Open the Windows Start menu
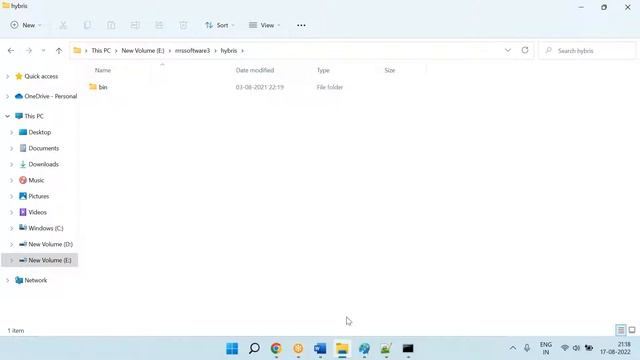Image resolution: width=640 pixels, height=360 pixels. (x=232, y=349)
